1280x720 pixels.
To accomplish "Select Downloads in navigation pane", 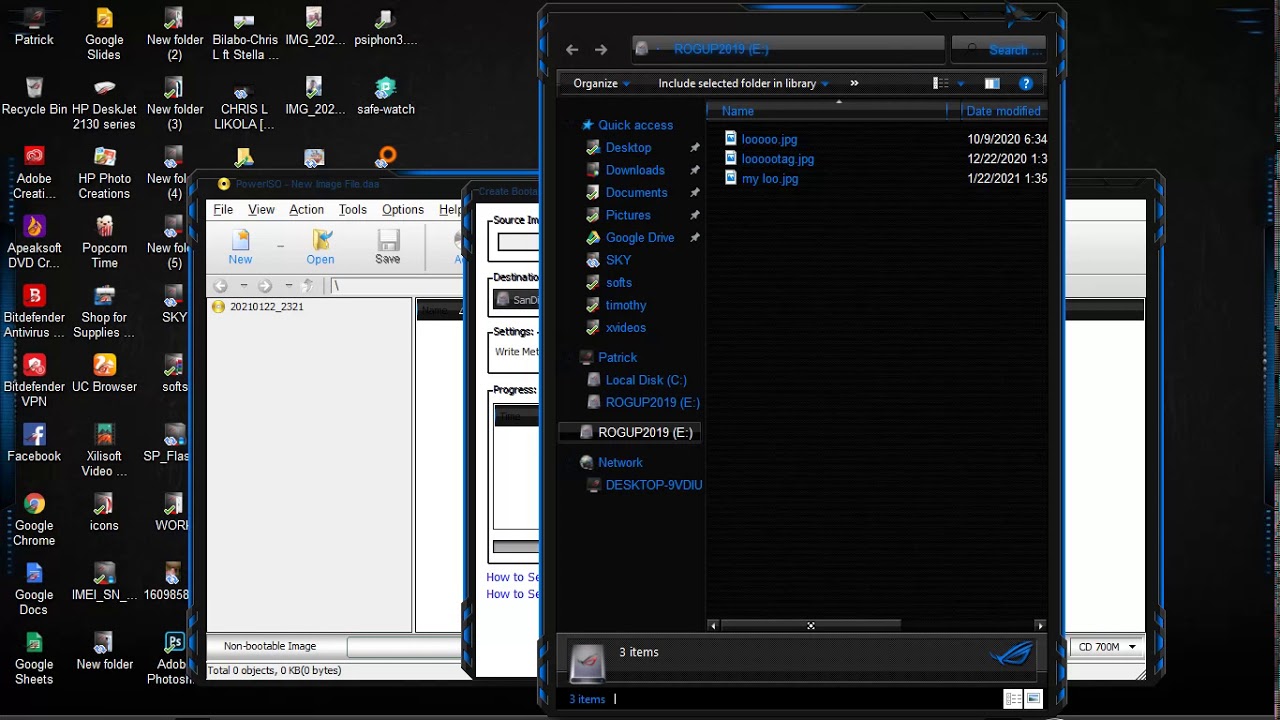I will click(635, 170).
